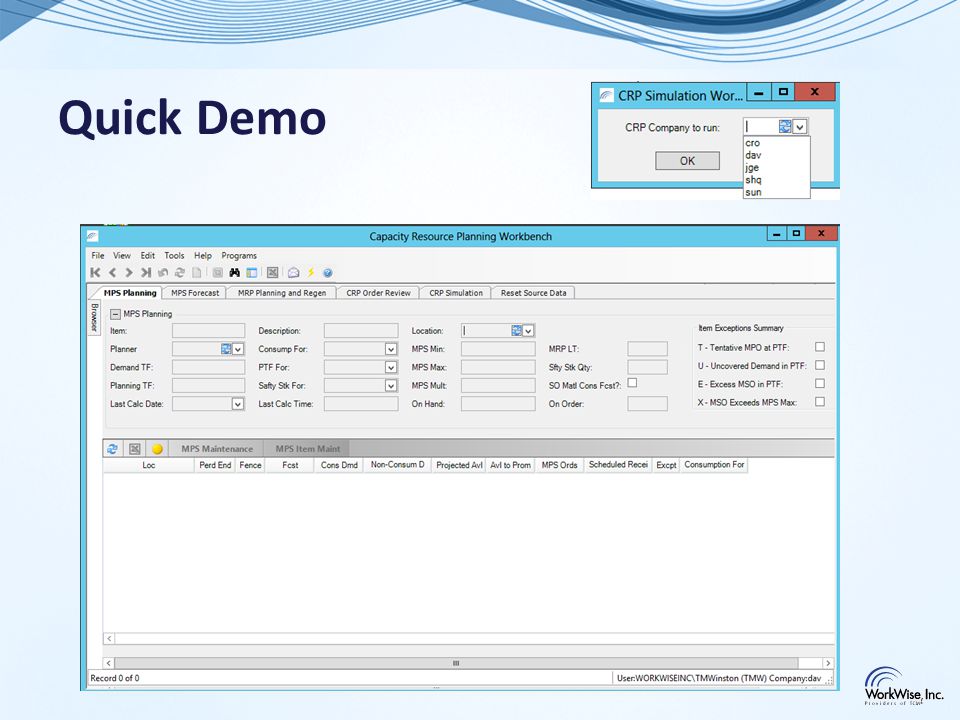Click the horizontal scrollbar thumb
The width and height of the screenshot is (960, 720).
(x=456, y=663)
